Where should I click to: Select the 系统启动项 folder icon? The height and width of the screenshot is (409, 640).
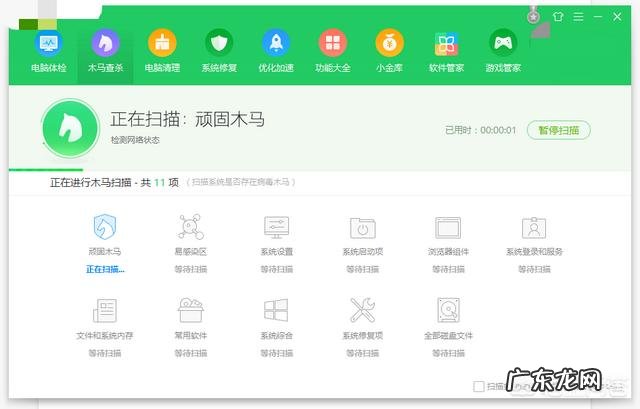(x=362, y=228)
